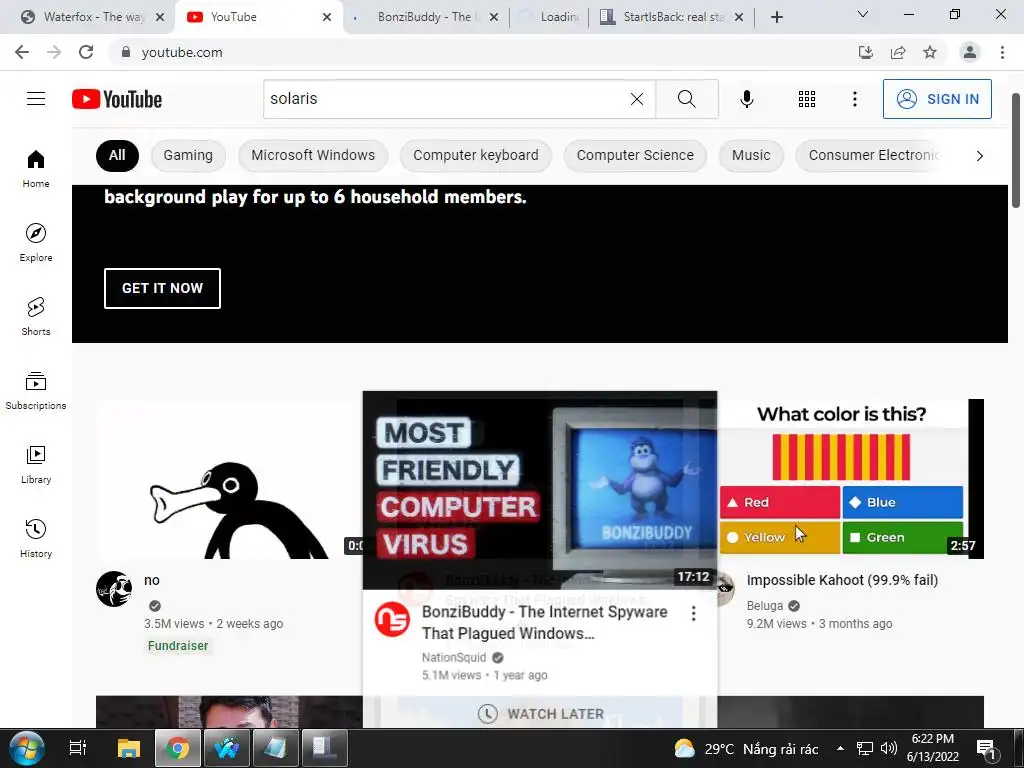Open File Explorer from the taskbar
The height and width of the screenshot is (768, 1024).
[129, 748]
